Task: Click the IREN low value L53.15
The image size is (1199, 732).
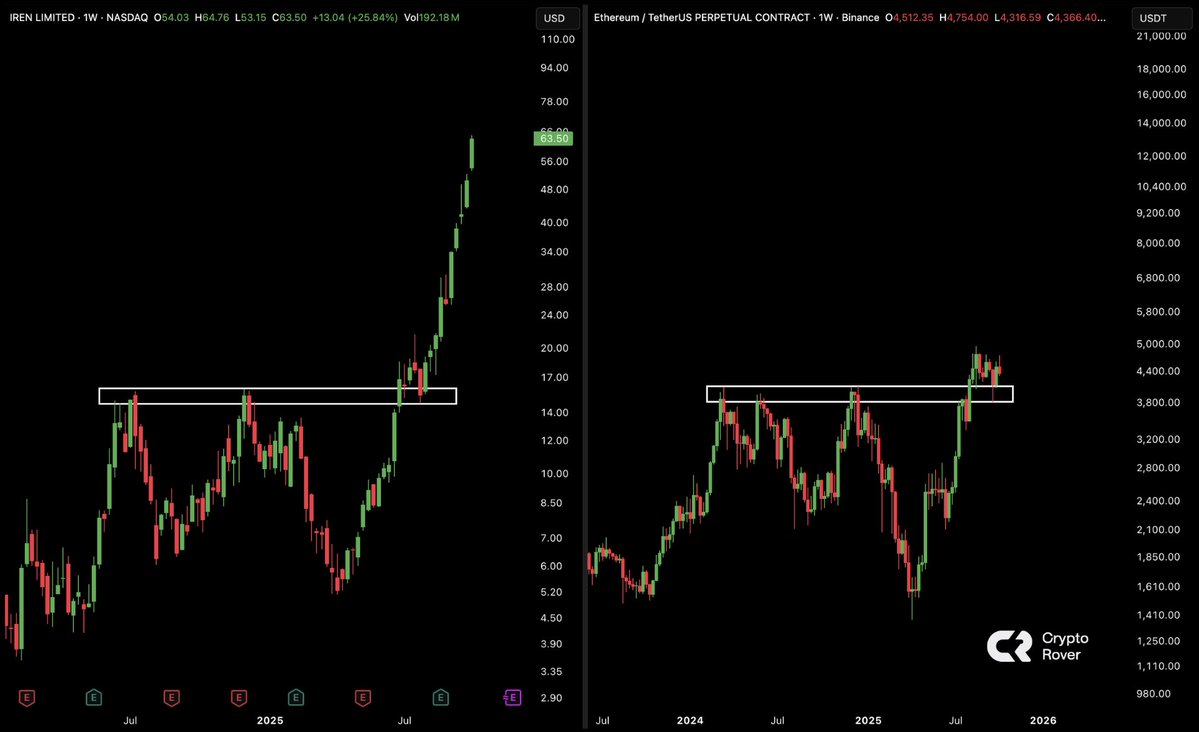Action: (x=251, y=18)
